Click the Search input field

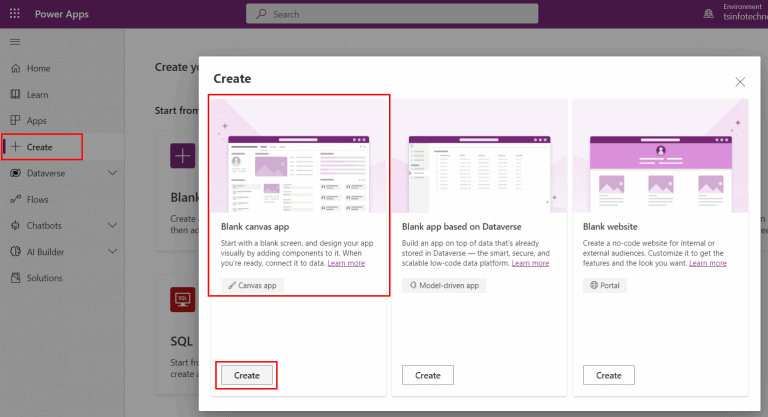point(392,14)
